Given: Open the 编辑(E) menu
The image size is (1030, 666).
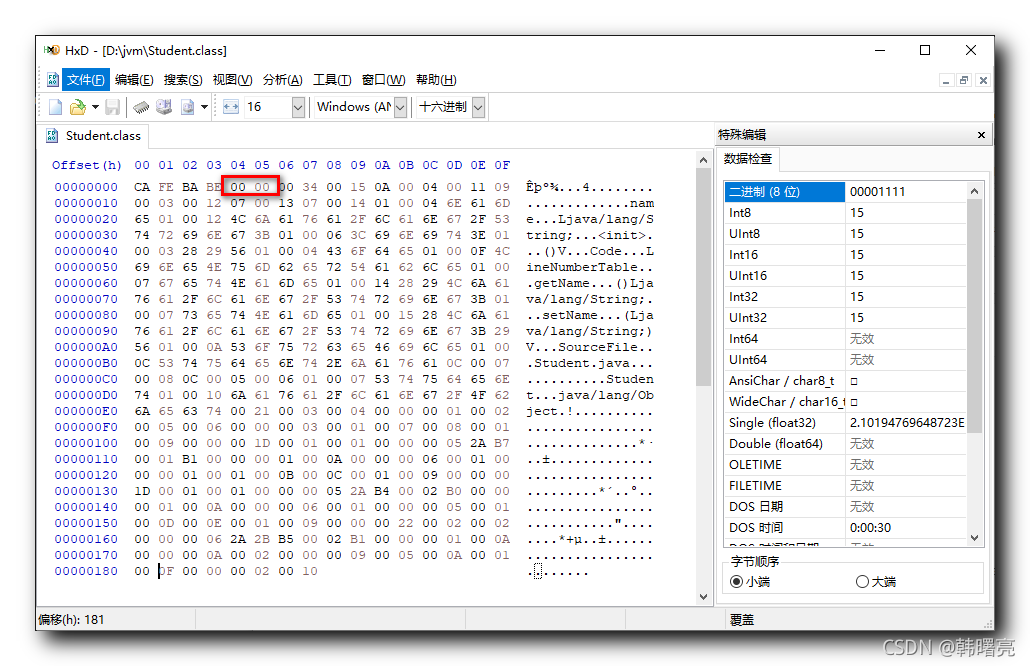Looking at the screenshot, I should (134, 80).
